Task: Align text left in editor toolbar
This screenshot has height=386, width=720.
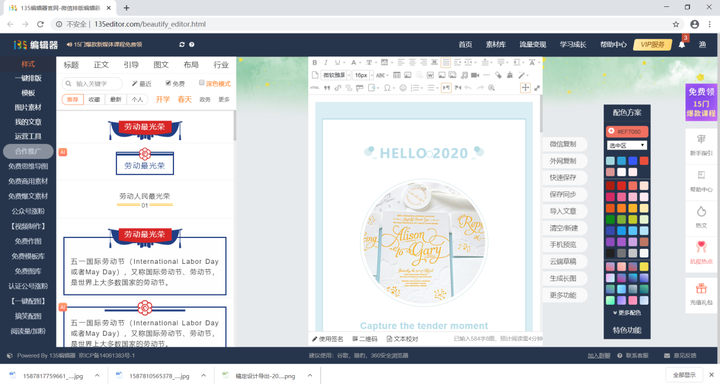Action: pyautogui.click(x=401, y=62)
